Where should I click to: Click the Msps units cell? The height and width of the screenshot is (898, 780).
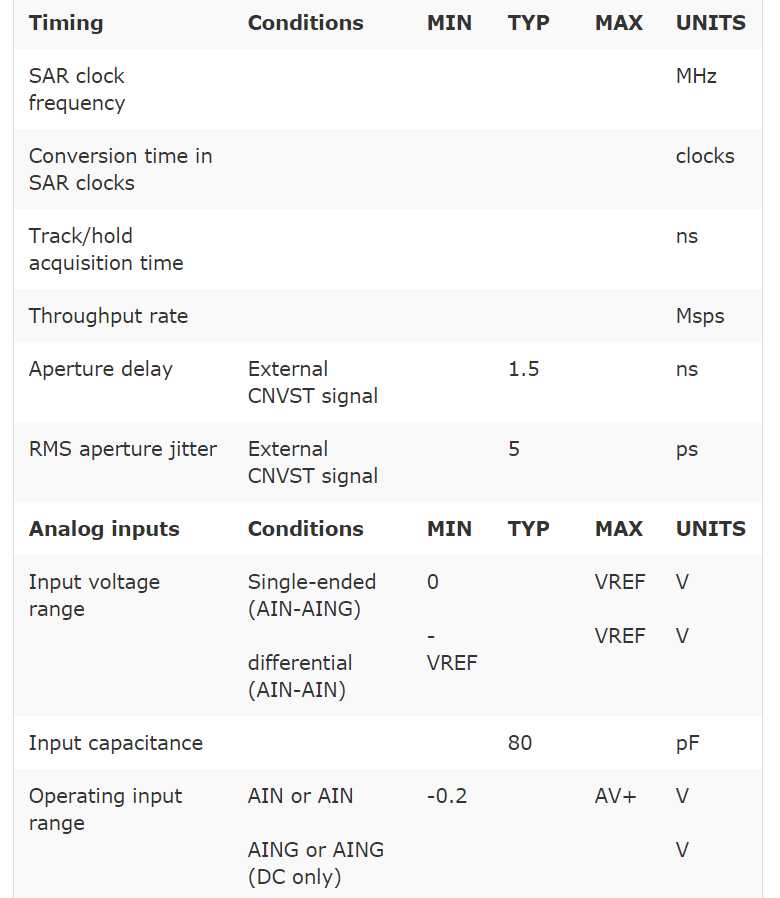coord(700,316)
